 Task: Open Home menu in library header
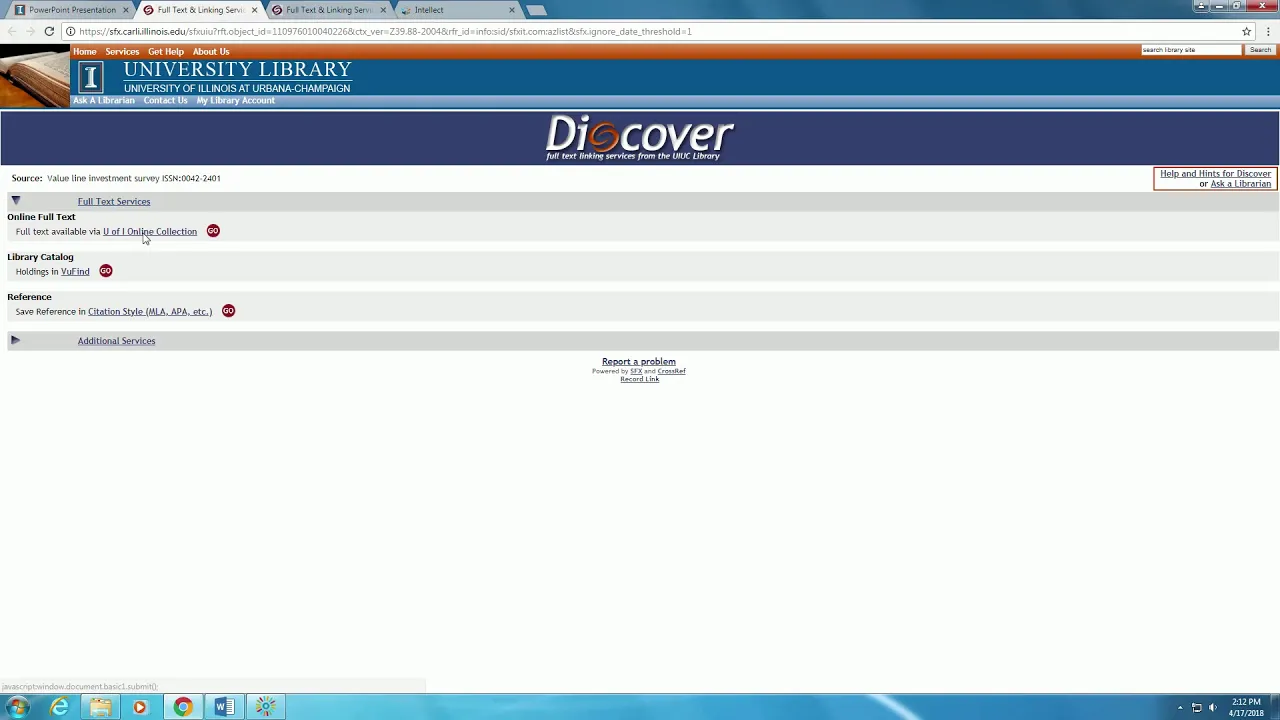[x=85, y=52]
